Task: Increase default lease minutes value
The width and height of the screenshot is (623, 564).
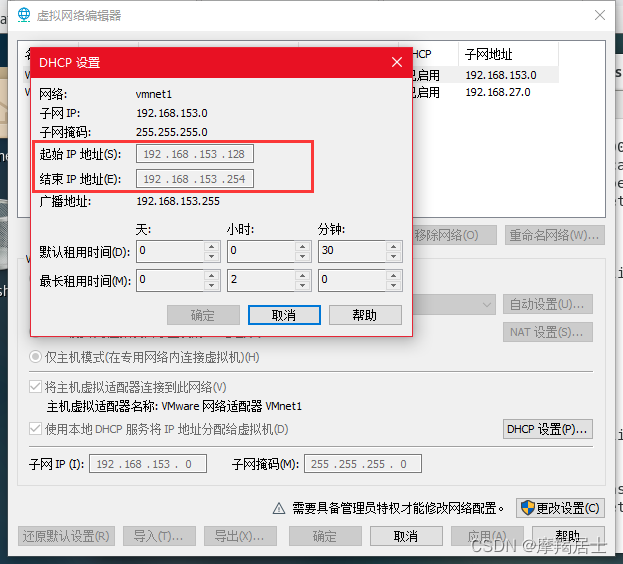Action: [x=393, y=246]
